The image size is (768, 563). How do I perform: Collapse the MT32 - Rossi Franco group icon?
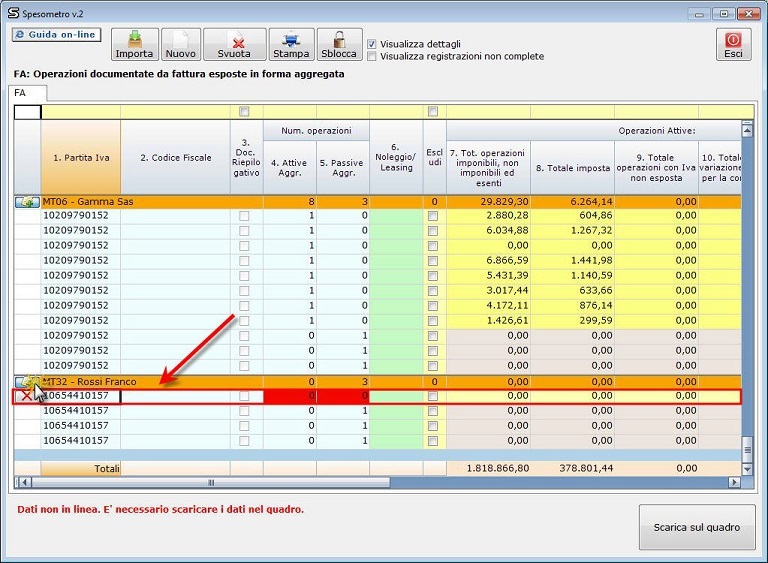coord(27,381)
